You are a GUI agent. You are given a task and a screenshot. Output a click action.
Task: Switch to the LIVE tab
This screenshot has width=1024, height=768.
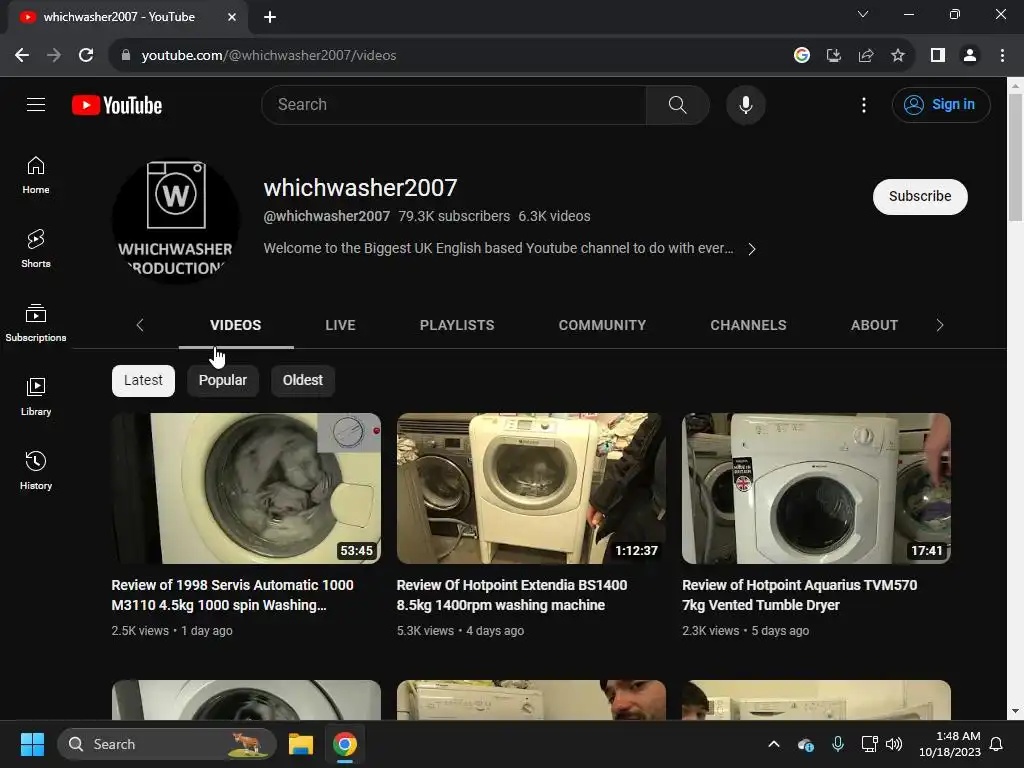tap(340, 325)
